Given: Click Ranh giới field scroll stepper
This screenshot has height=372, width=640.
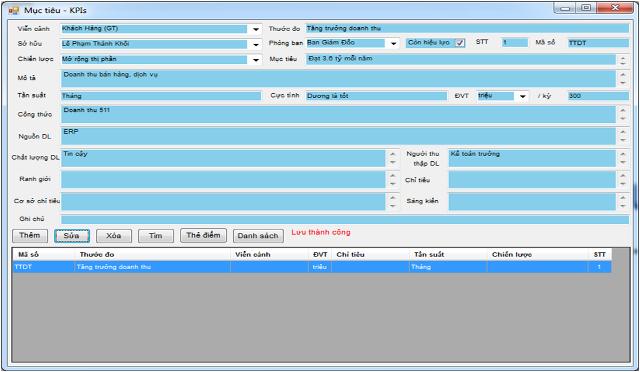Looking at the screenshot, I should pos(392,180).
